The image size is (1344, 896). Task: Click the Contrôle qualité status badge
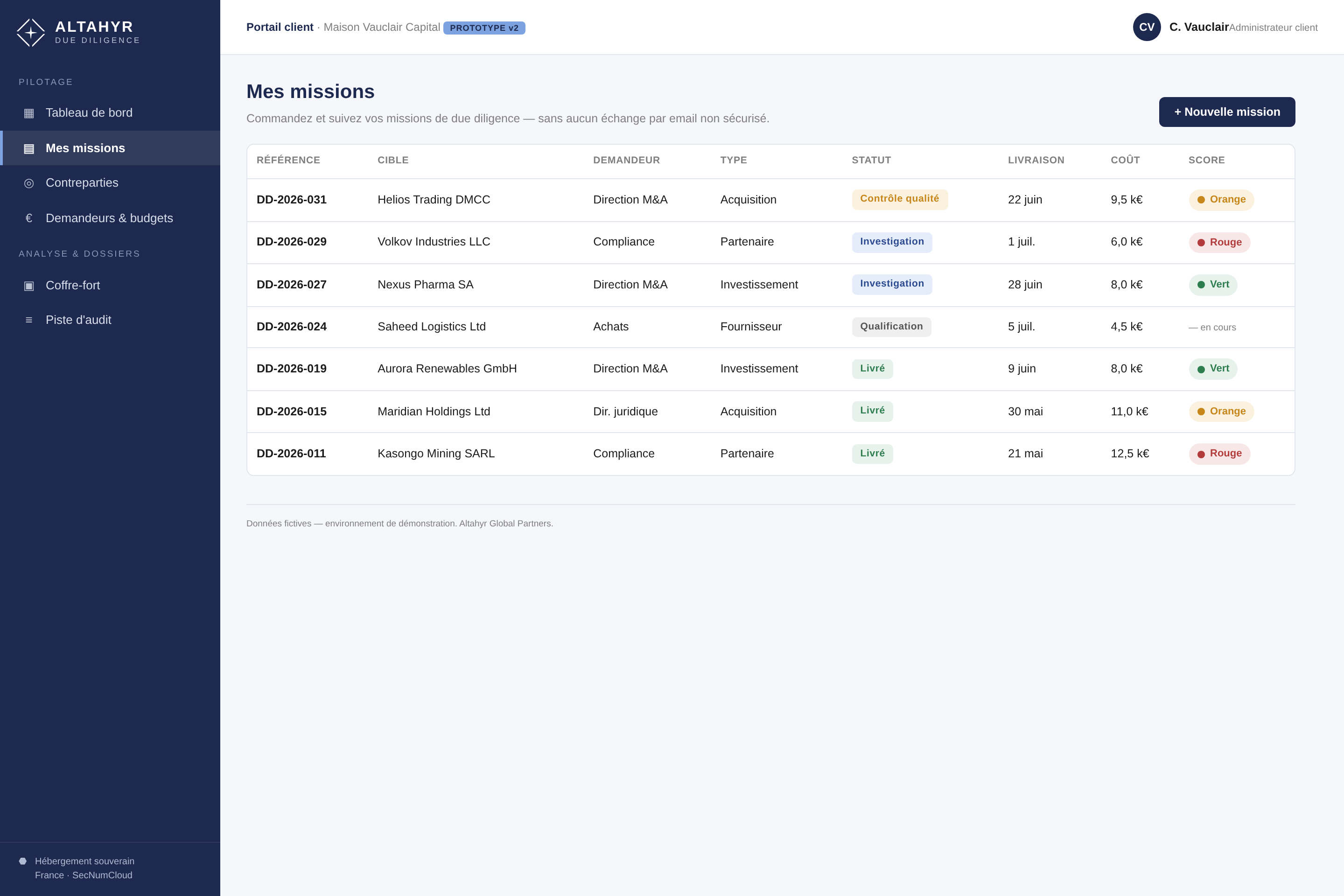899,199
